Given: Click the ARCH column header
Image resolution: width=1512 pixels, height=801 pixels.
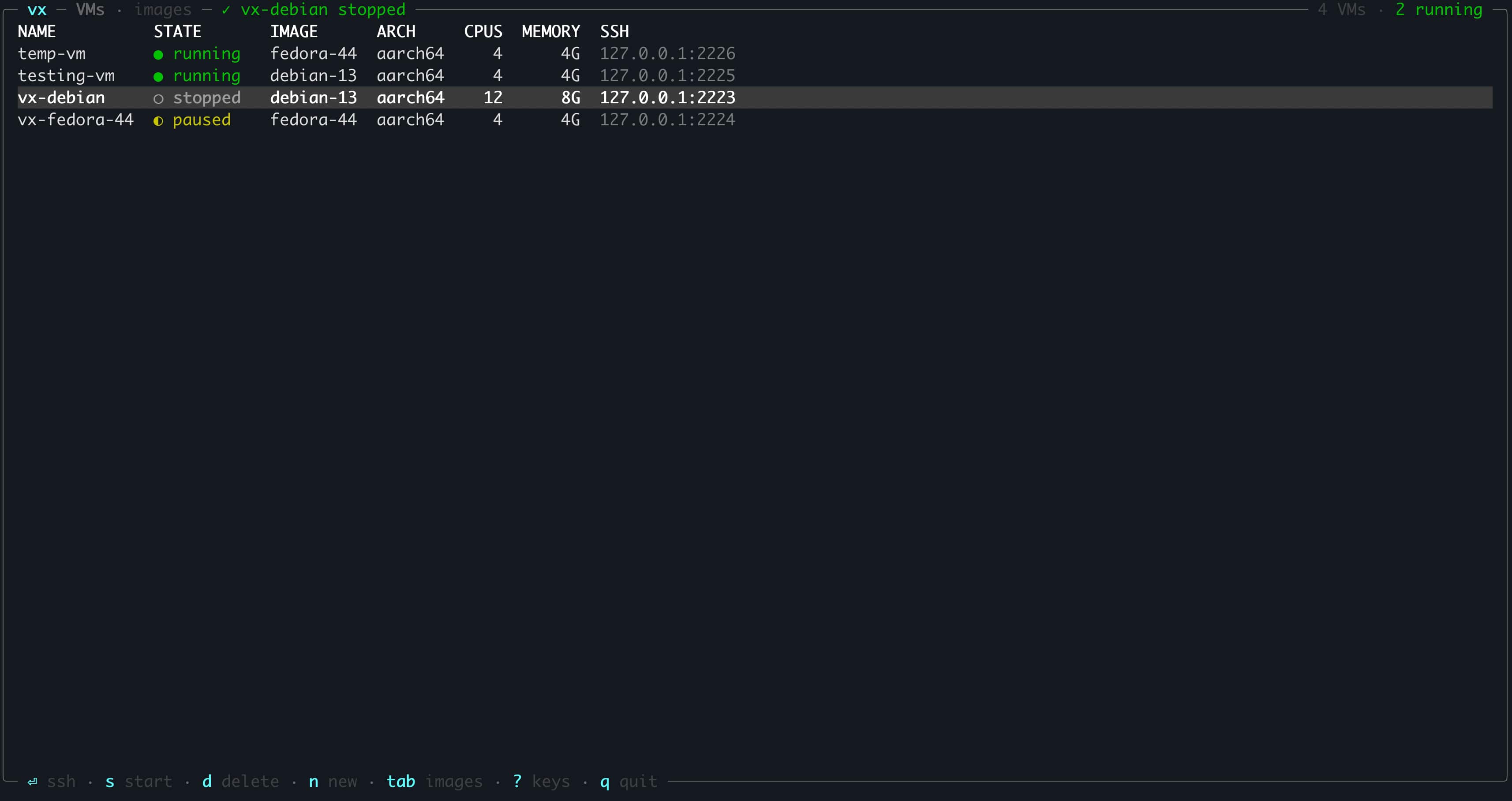Looking at the screenshot, I should click(x=396, y=31).
